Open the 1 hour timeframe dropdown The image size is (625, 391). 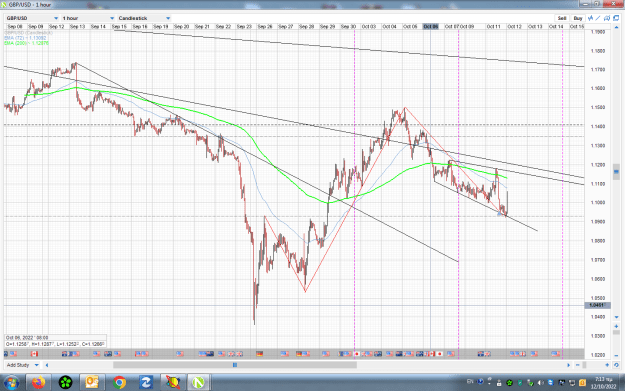tap(88, 18)
